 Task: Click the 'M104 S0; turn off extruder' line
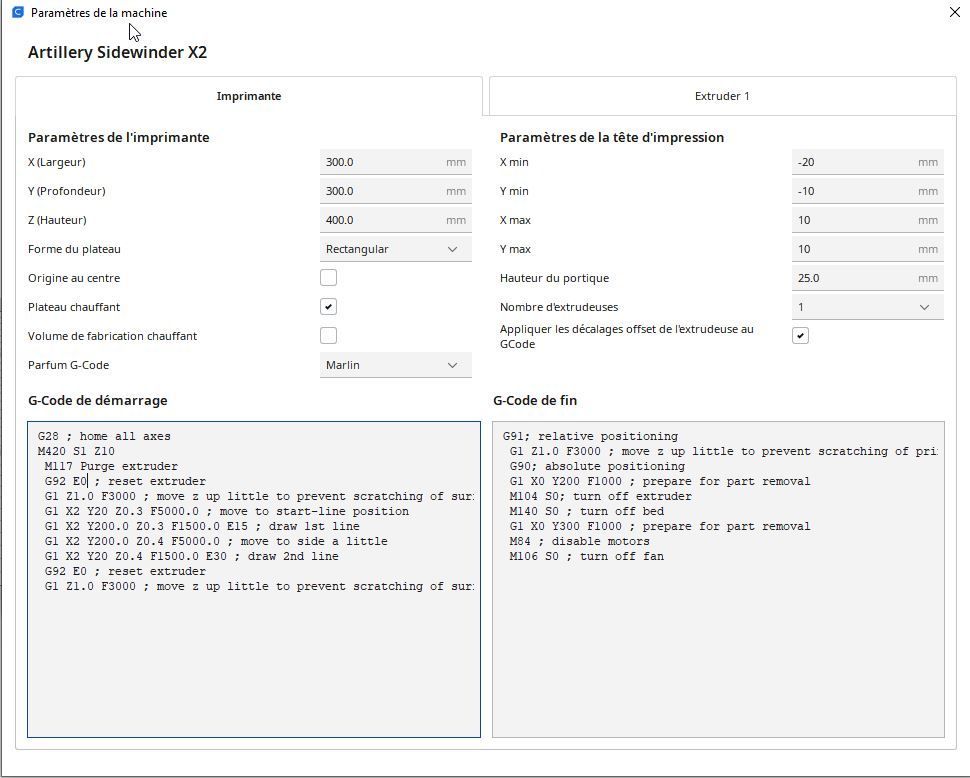601,496
